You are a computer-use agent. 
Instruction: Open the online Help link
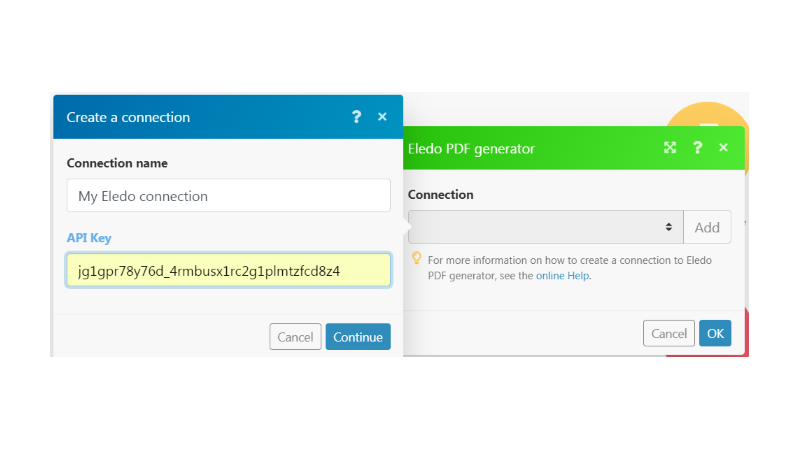click(562, 276)
